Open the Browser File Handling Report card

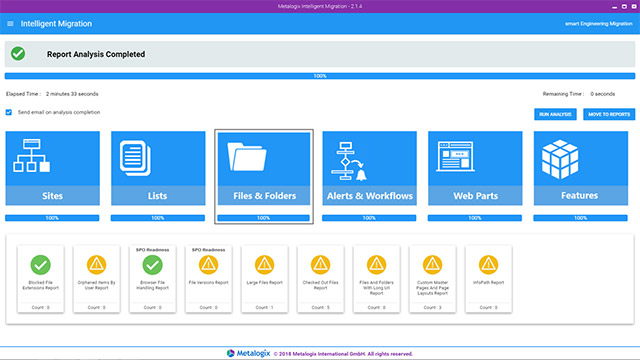[153, 279]
